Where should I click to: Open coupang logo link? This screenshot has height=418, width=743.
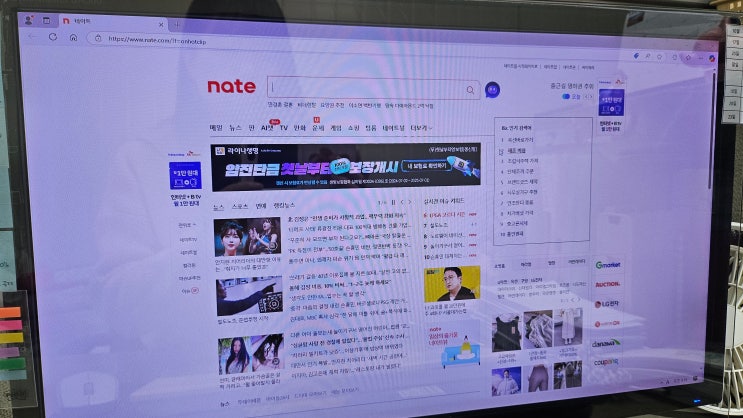[x=606, y=362]
